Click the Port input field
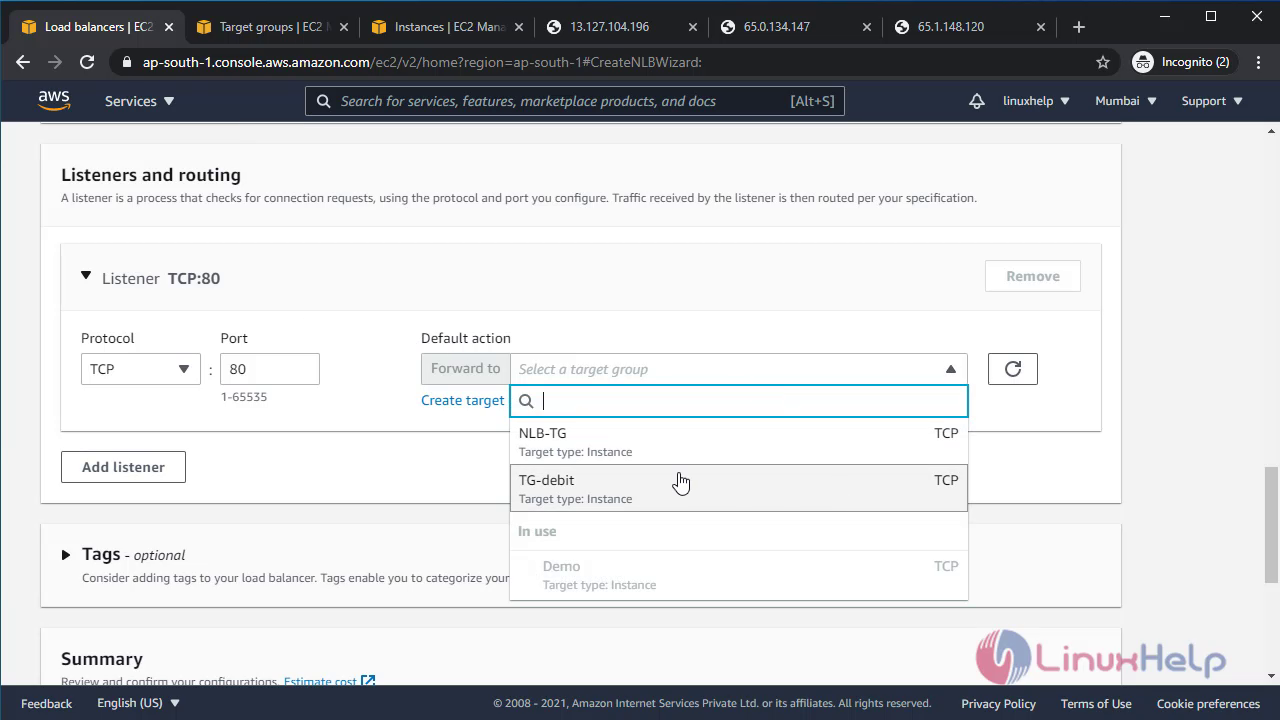 click(x=270, y=369)
